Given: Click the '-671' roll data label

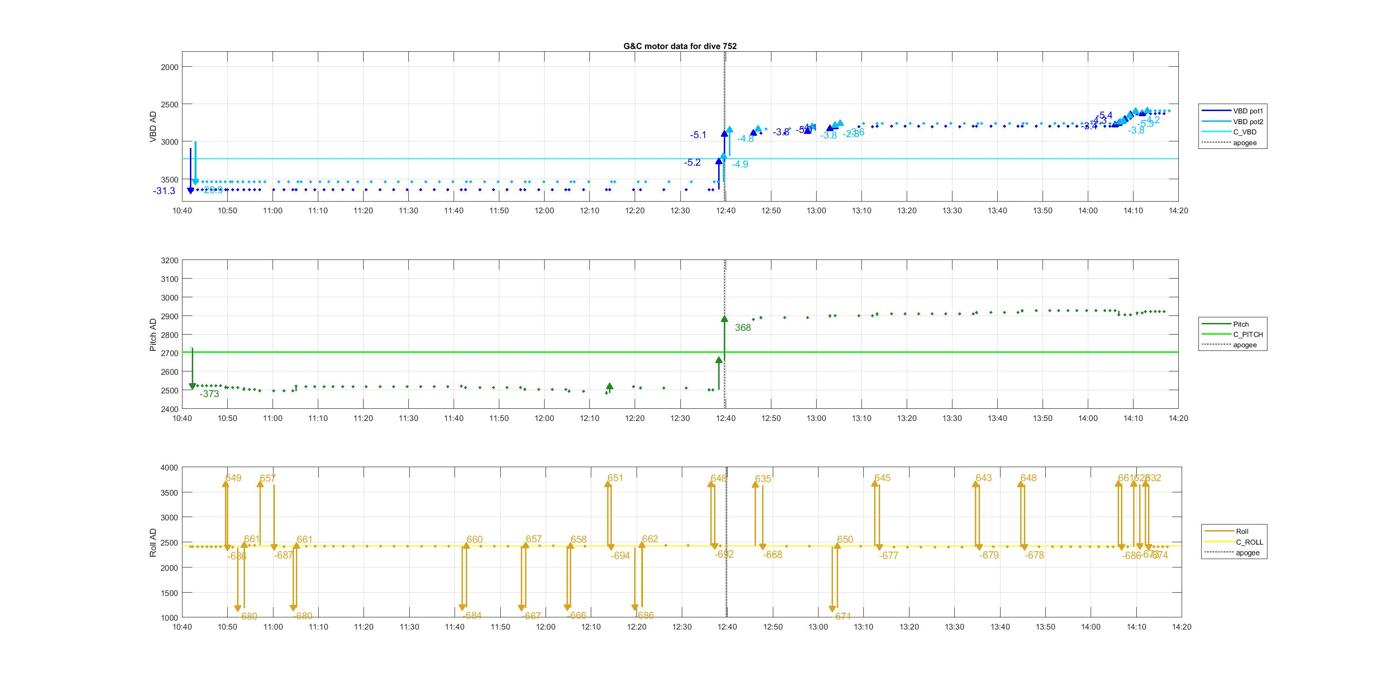Looking at the screenshot, I should click(x=842, y=617).
